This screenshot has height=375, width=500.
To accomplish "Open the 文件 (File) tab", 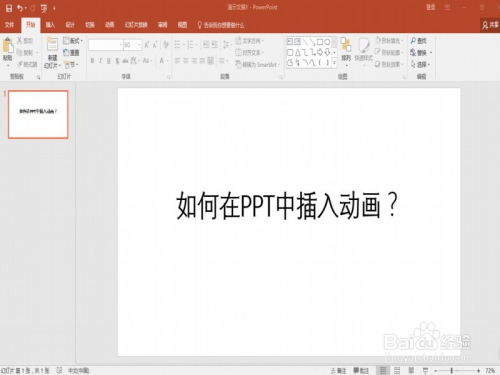I will click(x=9, y=25).
